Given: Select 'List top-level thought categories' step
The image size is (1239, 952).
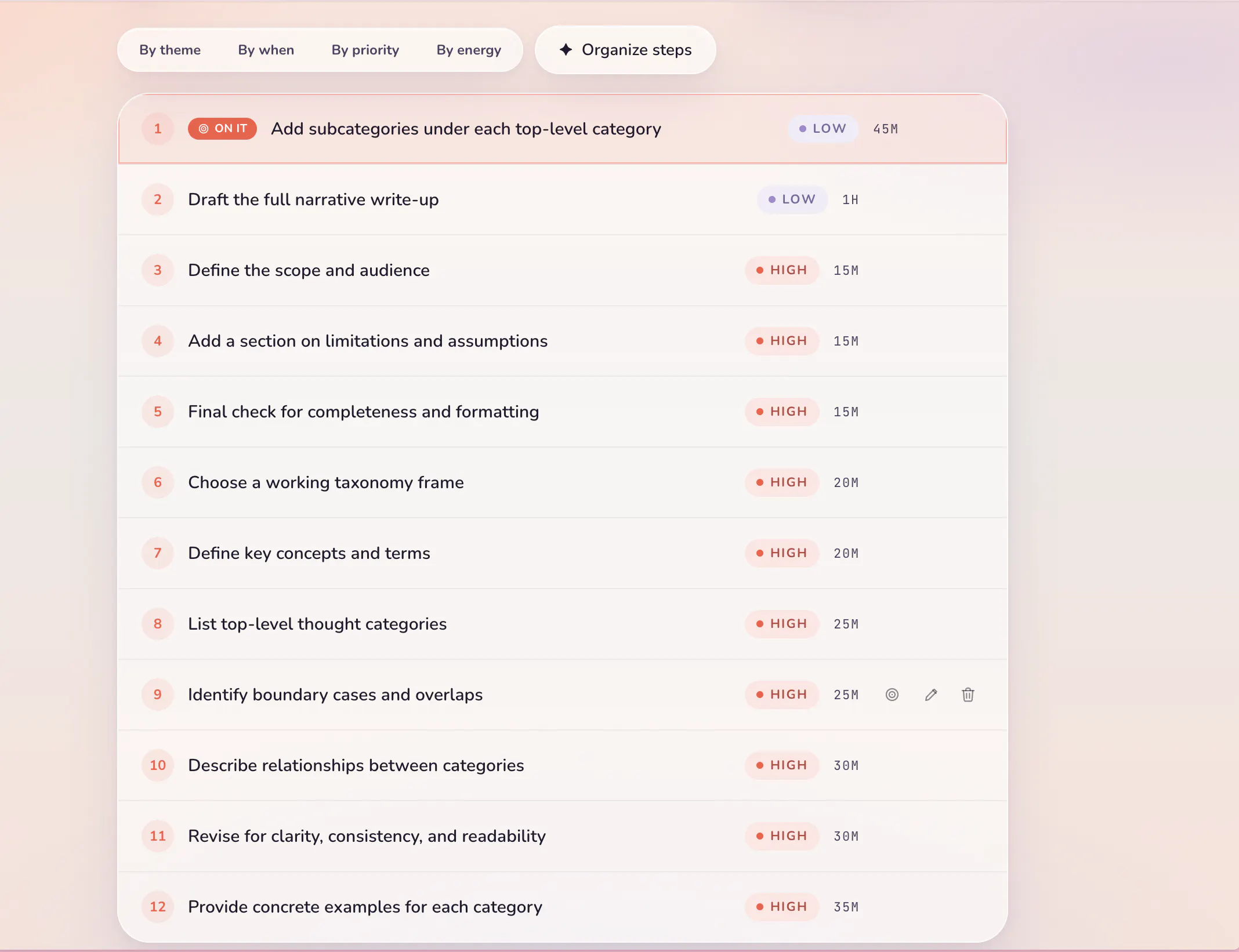Looking at the screenshot, I should click(x=317, y=624).
